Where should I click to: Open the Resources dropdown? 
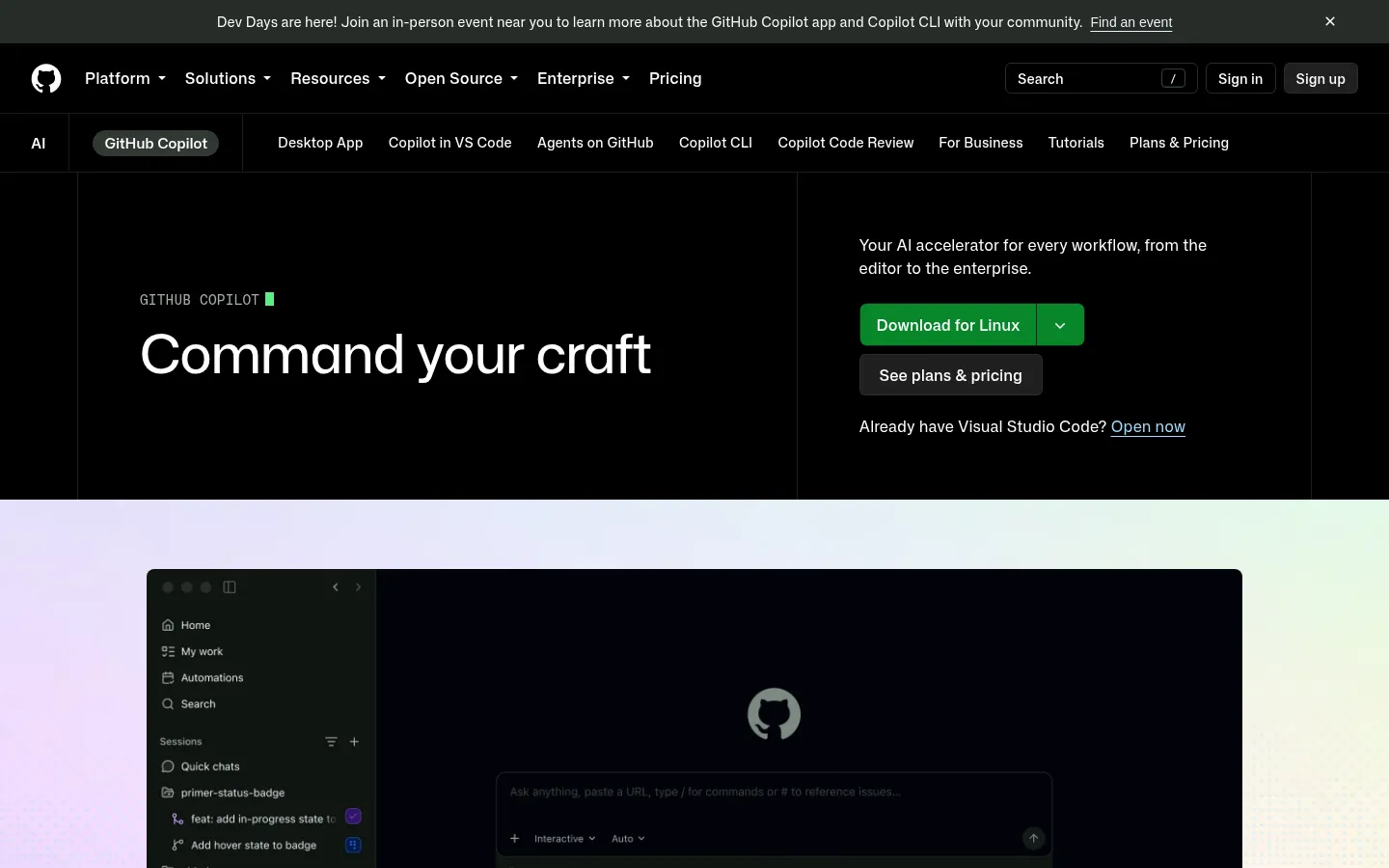[338, 78]
